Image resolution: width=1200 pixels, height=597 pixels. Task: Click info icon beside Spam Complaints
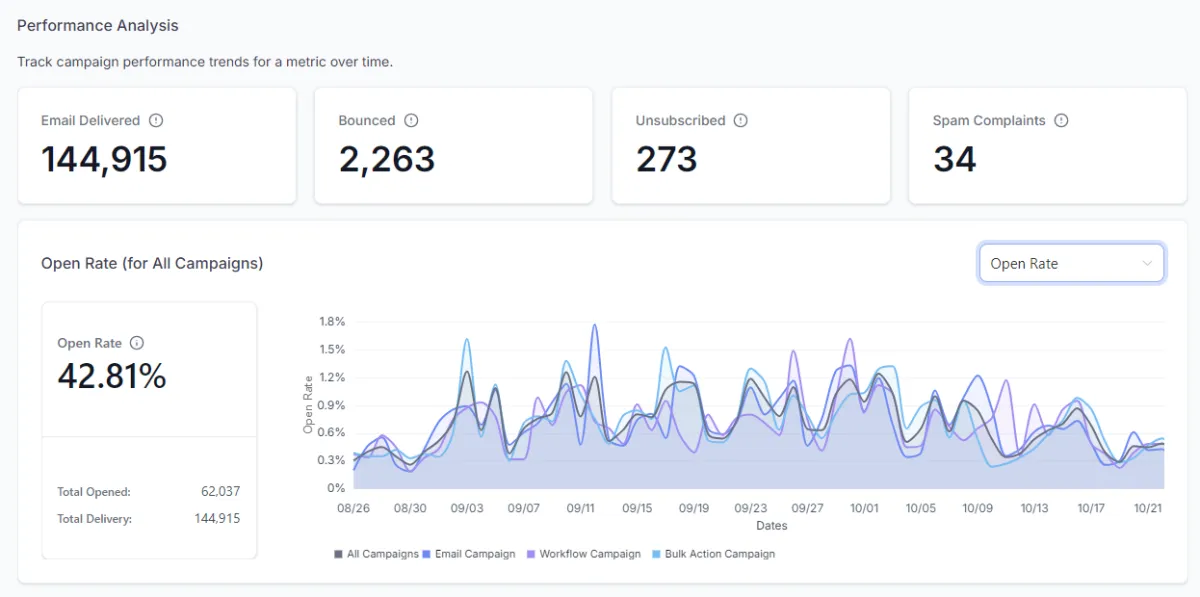[x=1061, y=120]
